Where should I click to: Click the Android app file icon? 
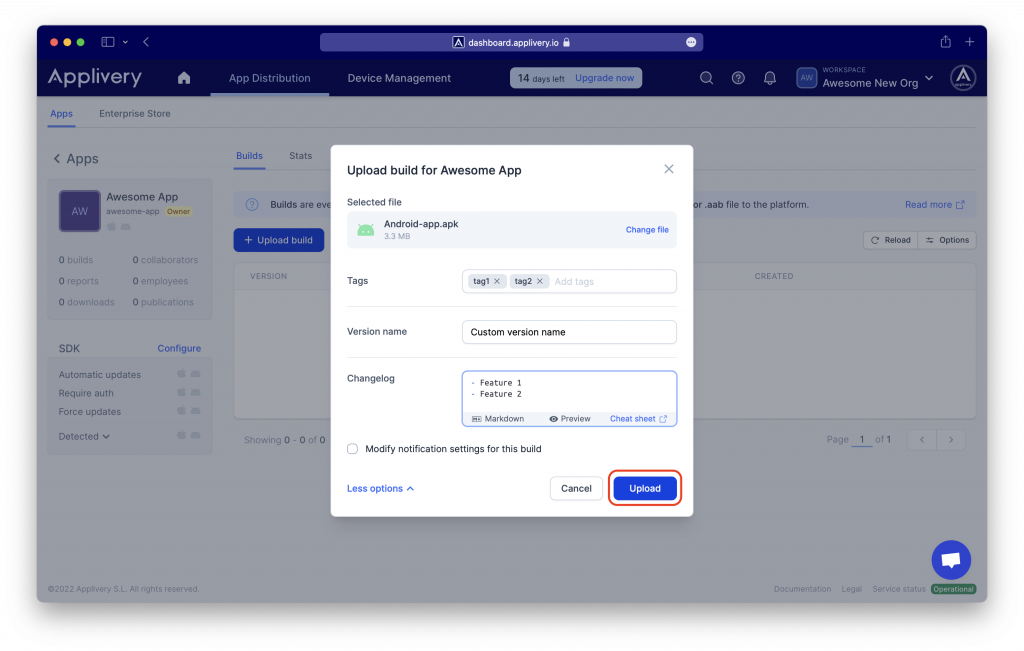coord(366,230)
